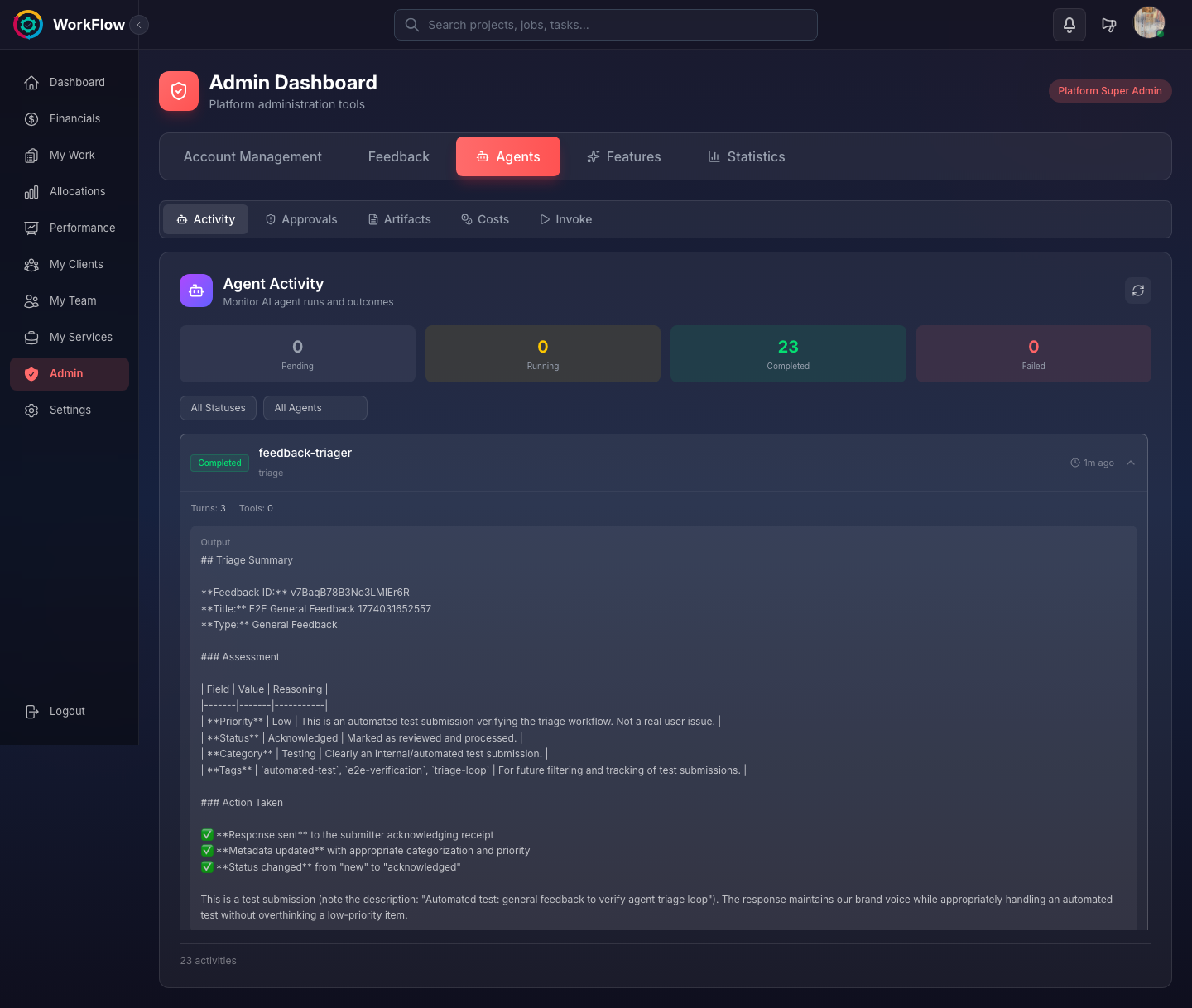Click the WorkFlow logo icon
This screenshot has height=1008, width=1192.
tap(27, 25)
